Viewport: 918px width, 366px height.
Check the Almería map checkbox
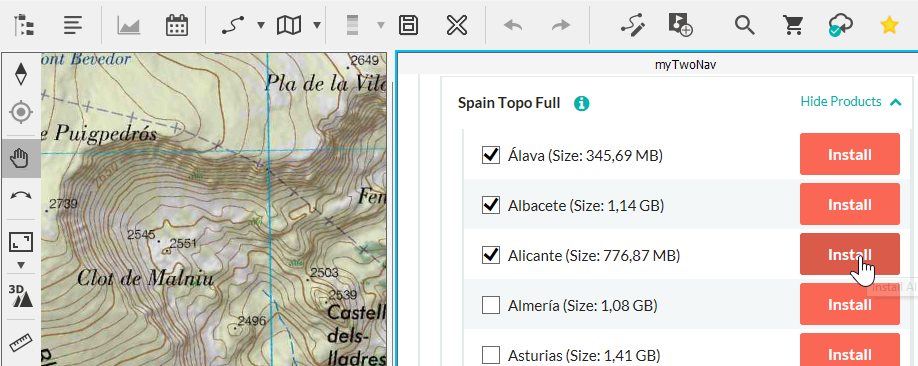coord(491,305)
